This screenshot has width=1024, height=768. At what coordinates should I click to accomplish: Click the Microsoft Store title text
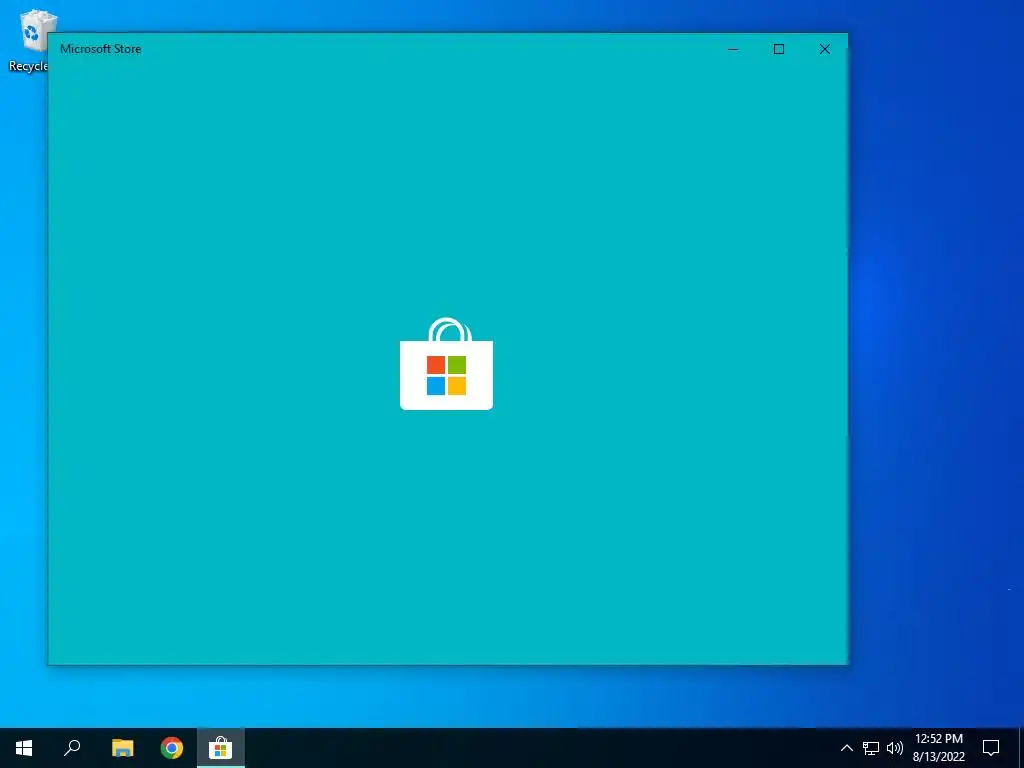(x=101, y=49)
